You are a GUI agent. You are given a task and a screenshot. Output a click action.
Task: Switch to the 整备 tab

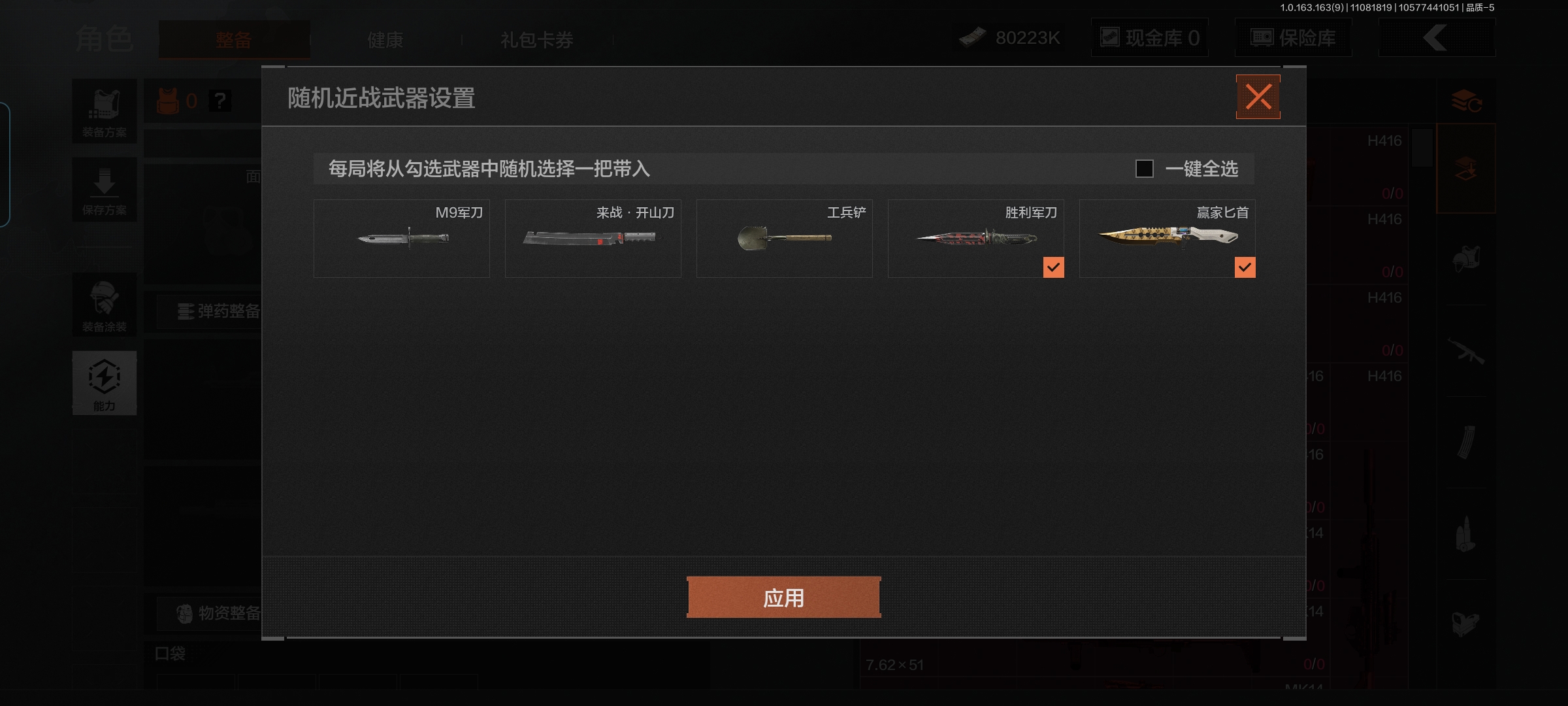tap(234, 40)
